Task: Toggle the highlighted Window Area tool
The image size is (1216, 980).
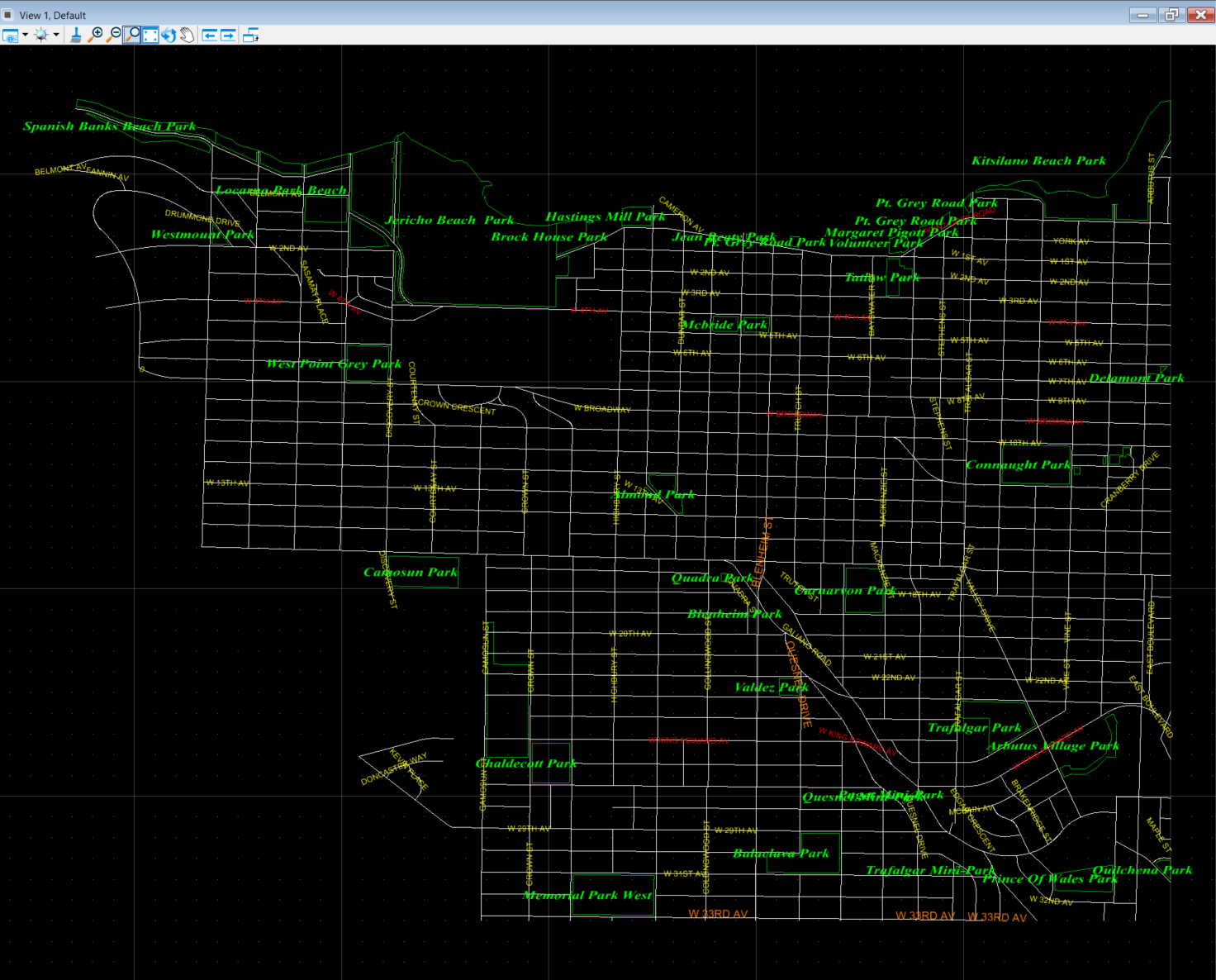Action: click(133, 36)
